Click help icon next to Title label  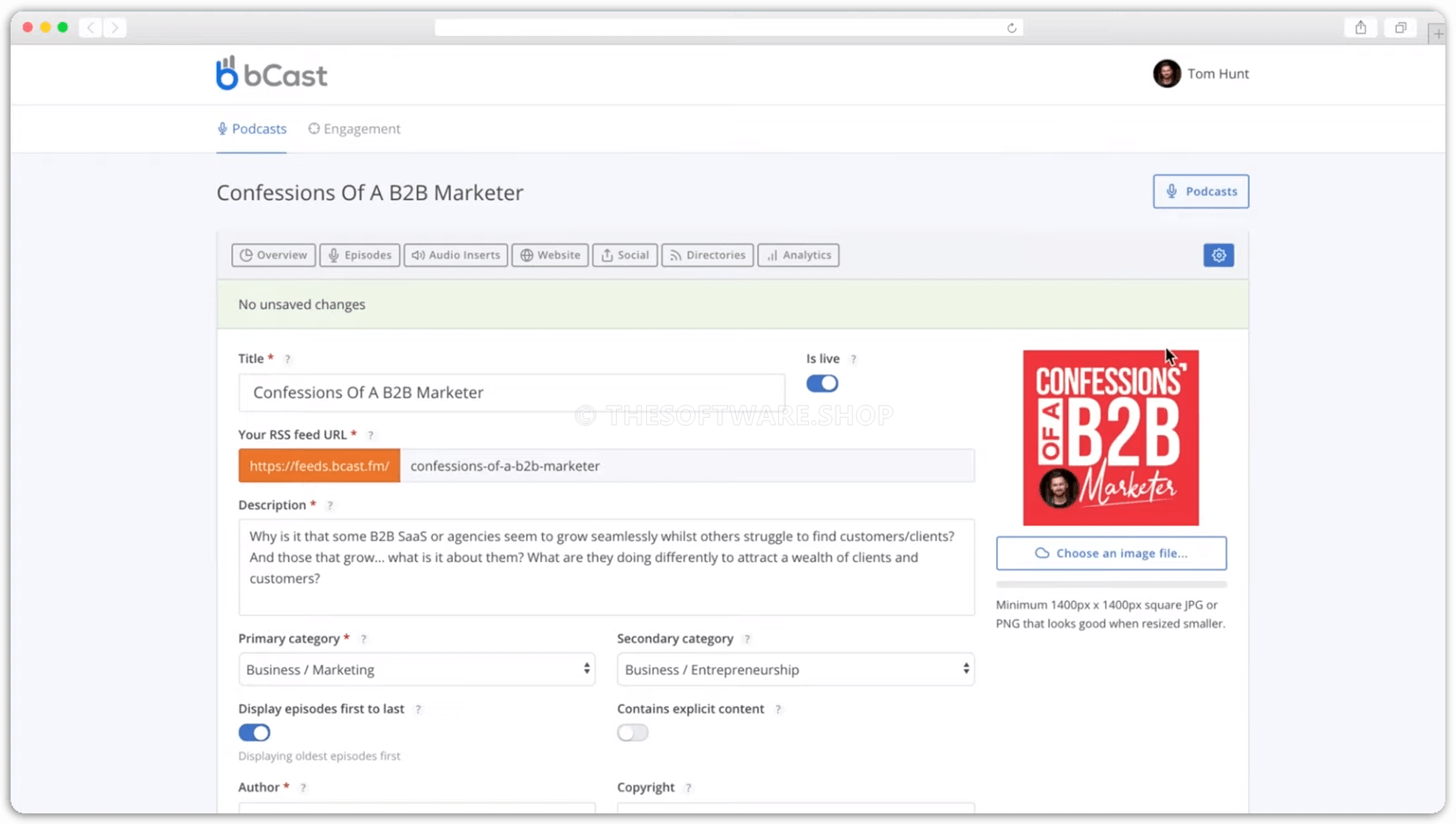(287, 360)
